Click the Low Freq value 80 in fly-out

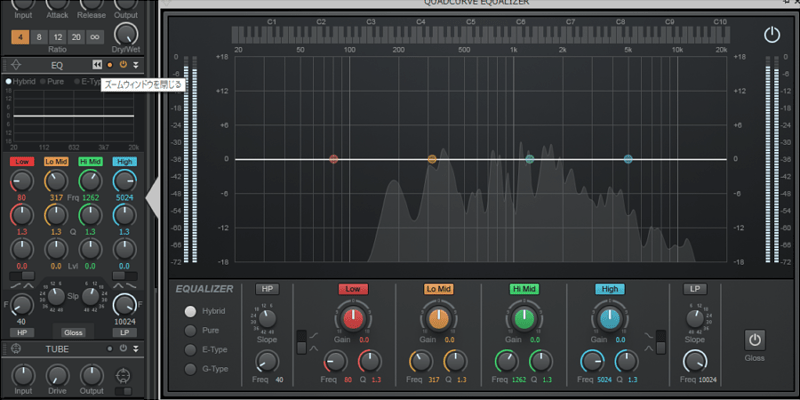point(348,380)
